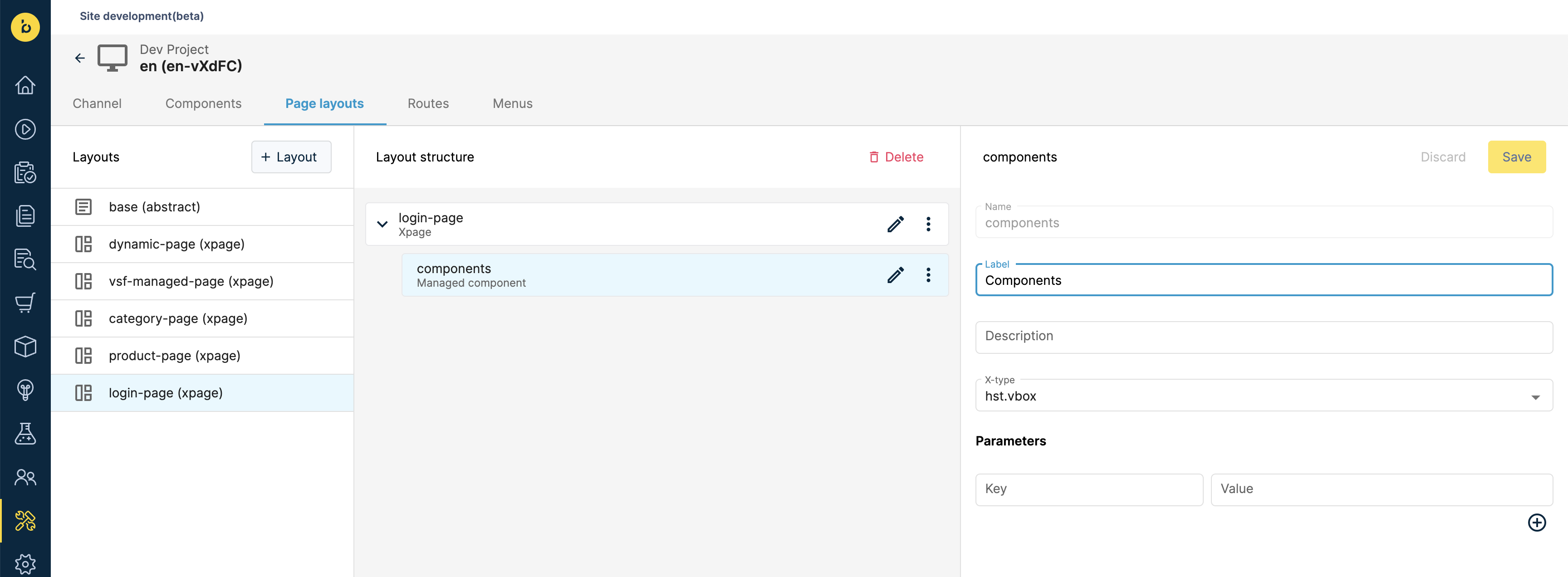
Task: Open the clipboard checkmark sidebar icon
Action: 25,172
